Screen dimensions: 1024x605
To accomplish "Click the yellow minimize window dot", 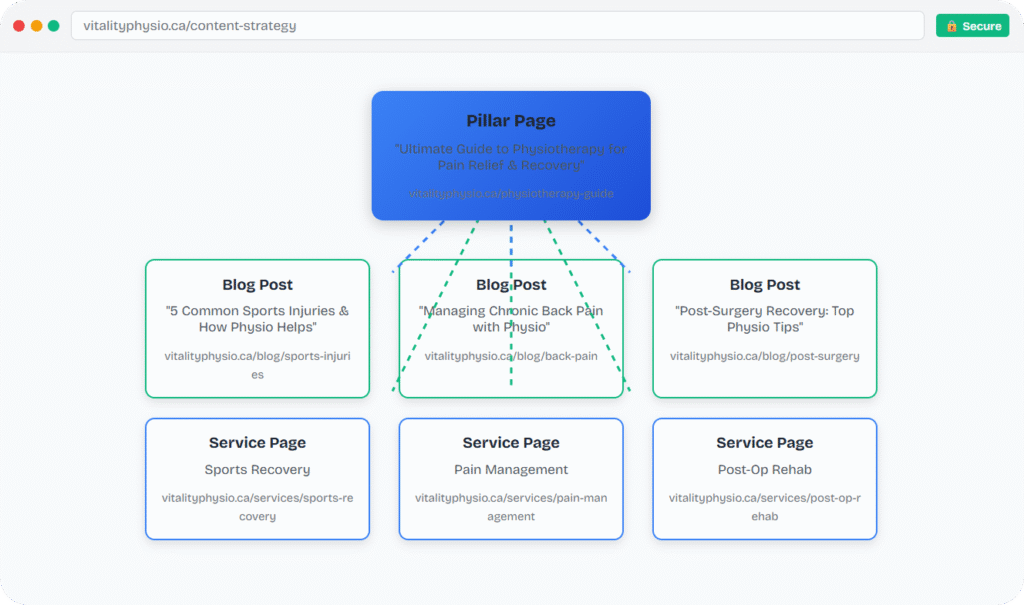I will click(x=37, y=25).
